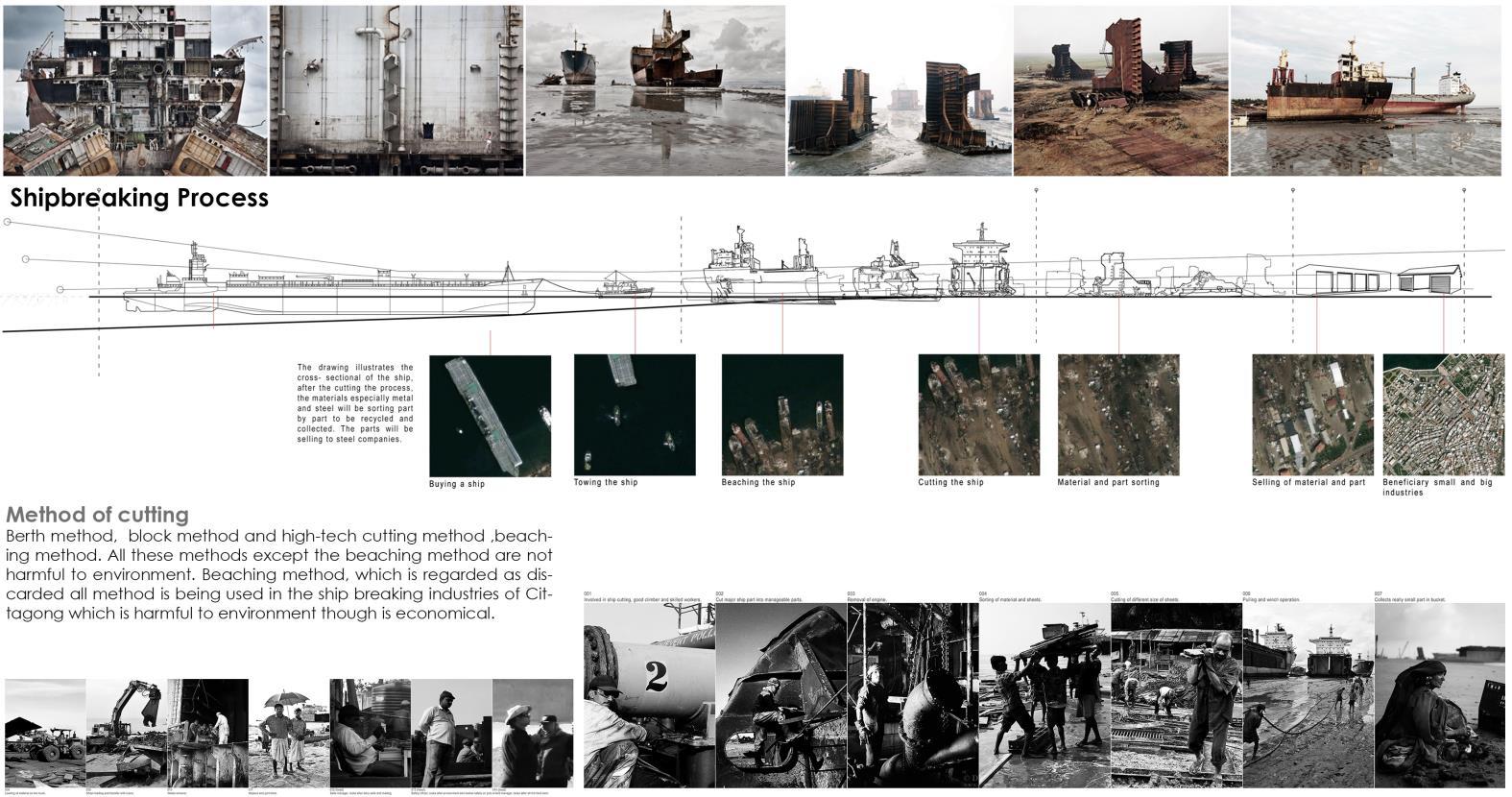Select the small photo of man seated beside water tank
The width and height of the screenshot is (1512, 797).
coord(371,734)
